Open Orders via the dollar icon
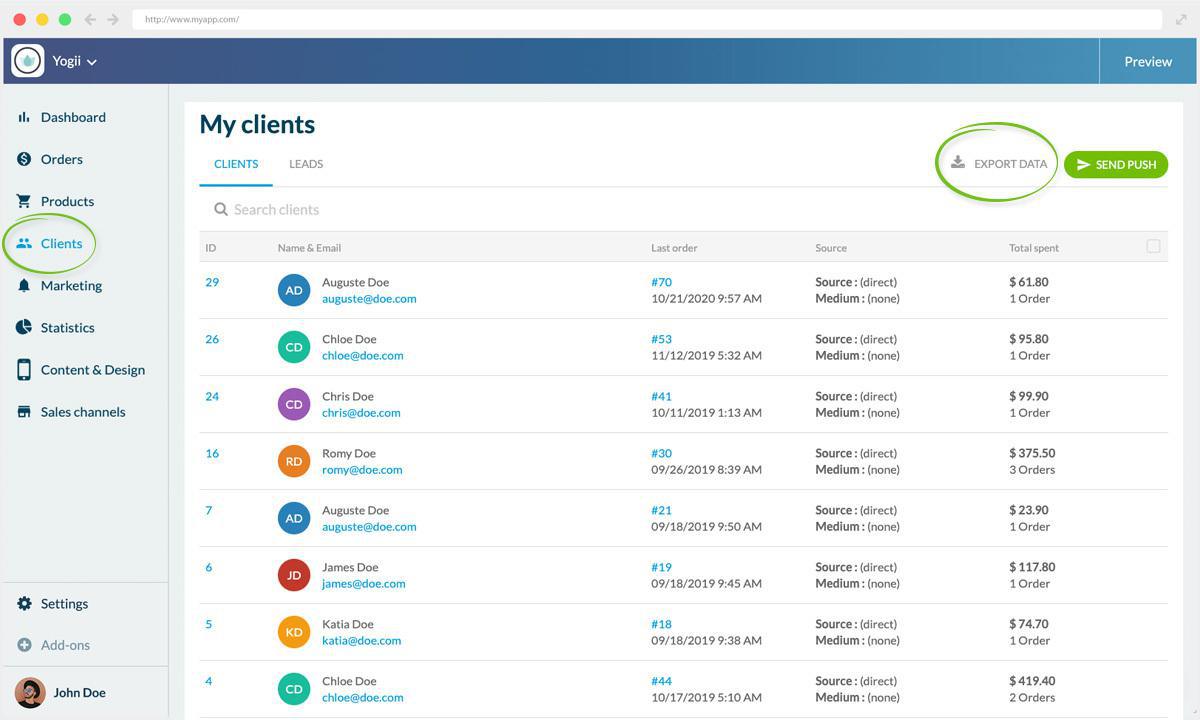 coord(24,159)
